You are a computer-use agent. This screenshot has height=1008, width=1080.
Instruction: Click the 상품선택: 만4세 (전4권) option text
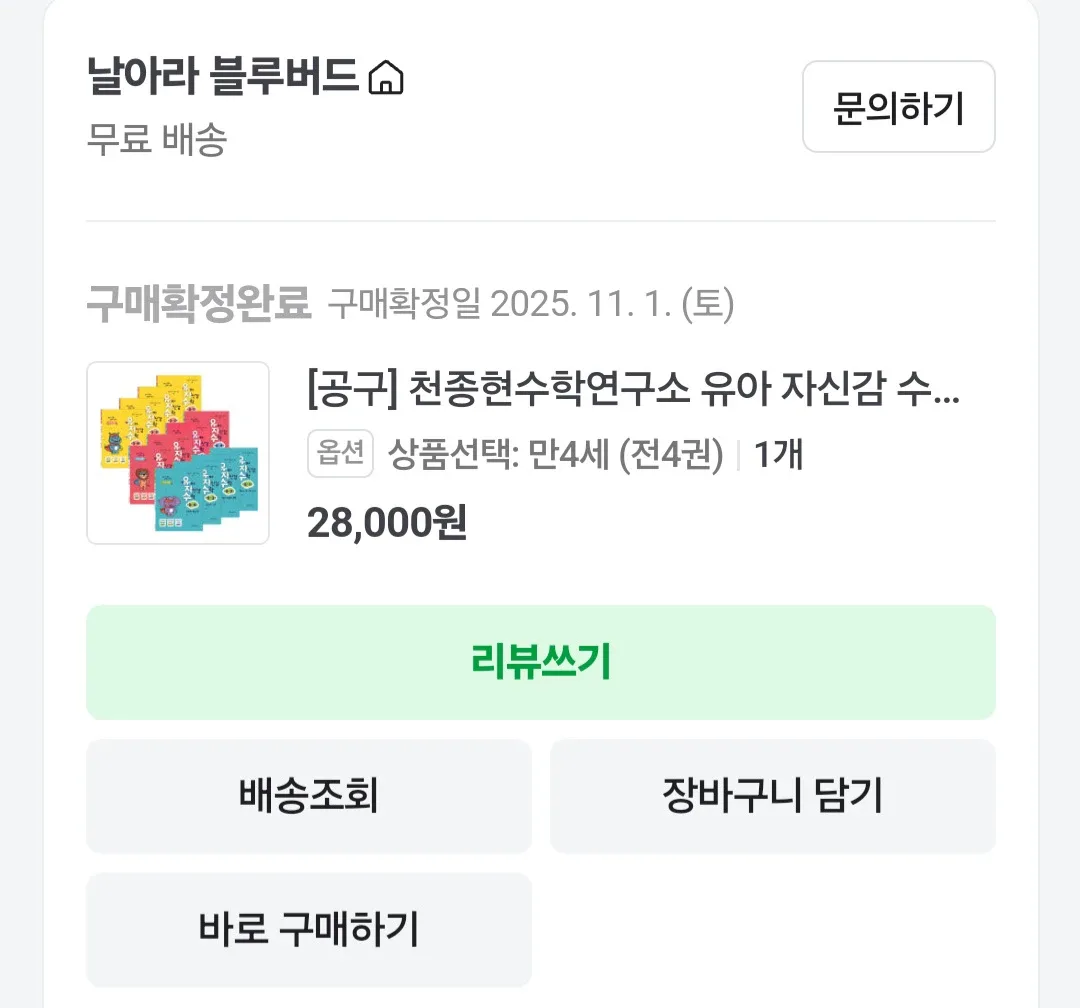555,455
